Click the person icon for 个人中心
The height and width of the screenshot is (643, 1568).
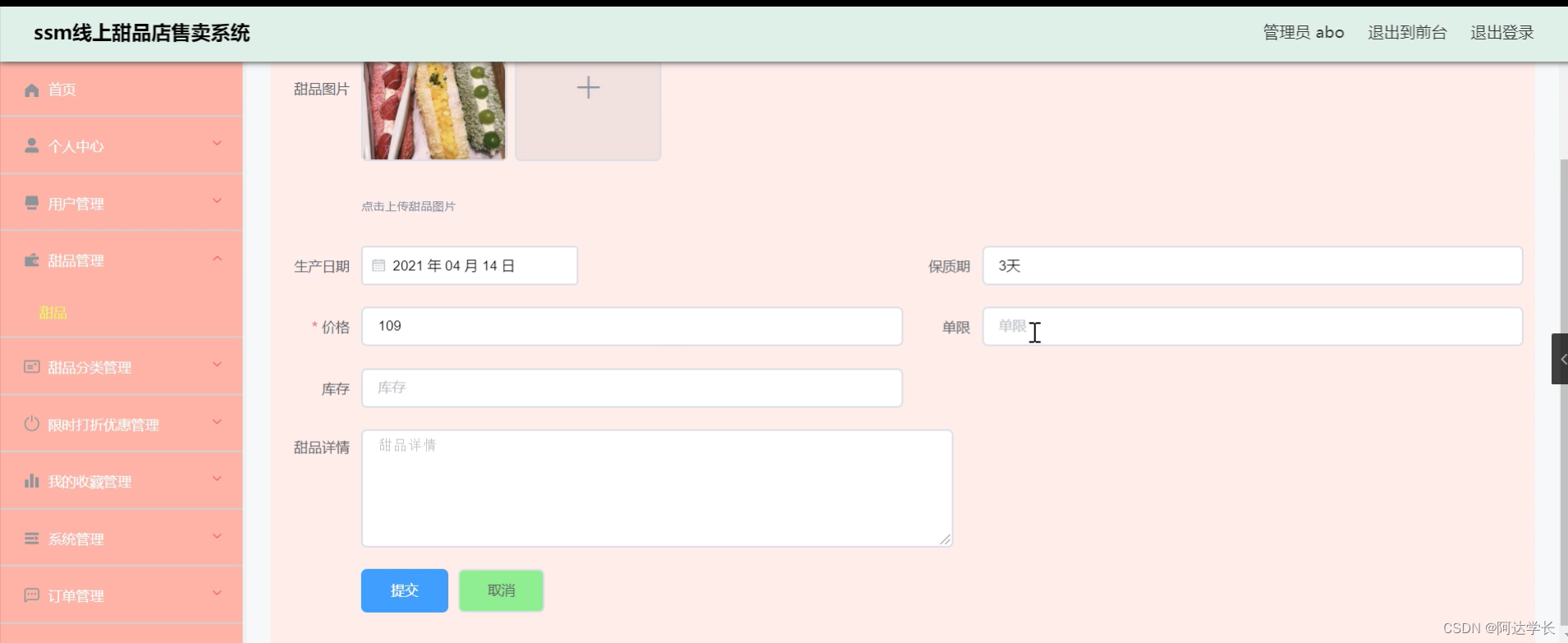pos(32,145)
